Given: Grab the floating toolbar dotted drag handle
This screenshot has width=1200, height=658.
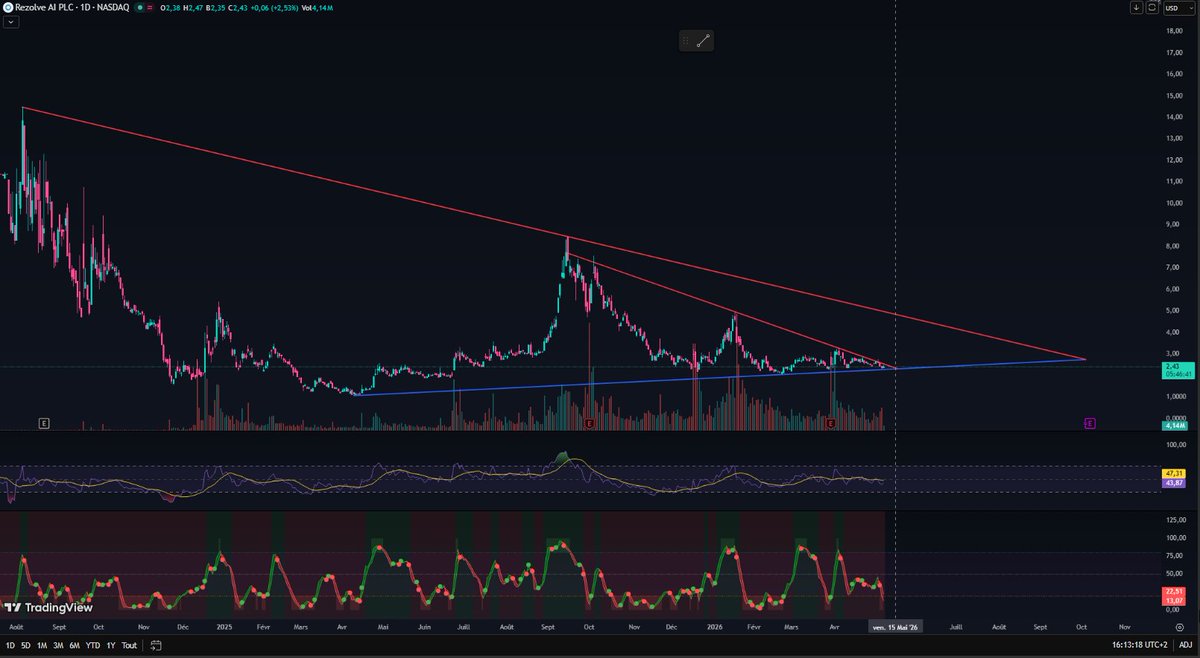Looking at the screenshot, I should click(x=685, y=40).
